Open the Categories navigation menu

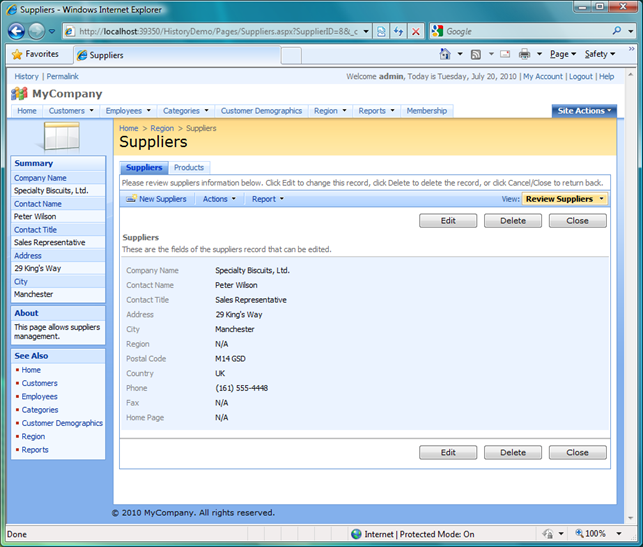pyautogui.click(x=186, y=111)
